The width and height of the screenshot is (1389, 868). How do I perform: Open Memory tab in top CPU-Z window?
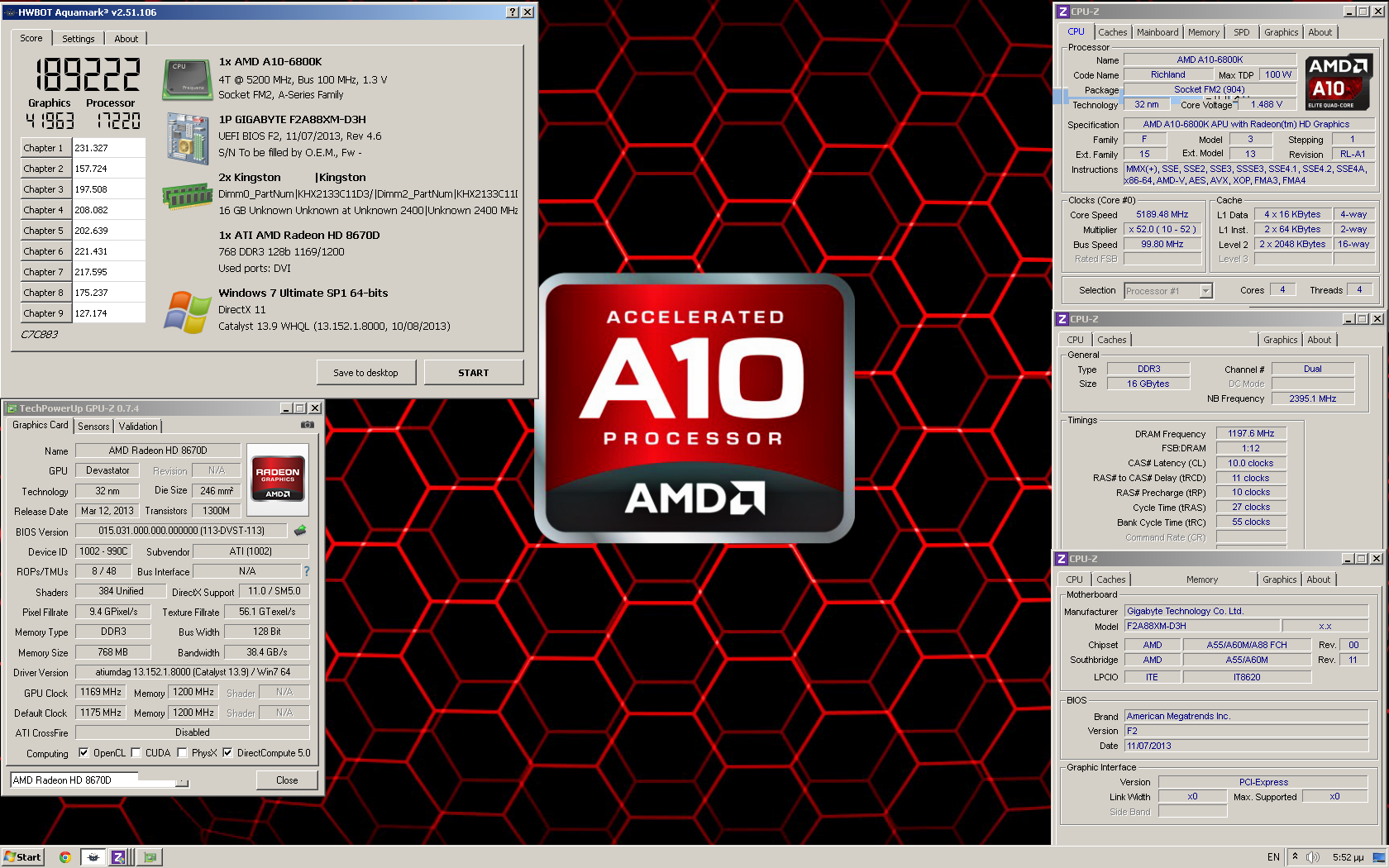tap(1204, 32)
